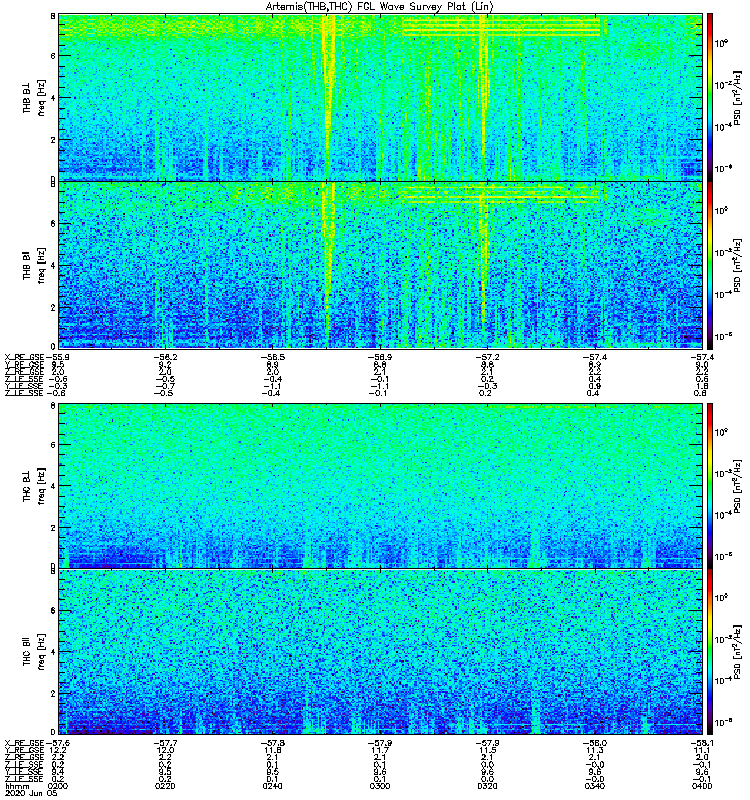Click the THB B-perpendicular freq [Hz] axis label

pos(41,97)
